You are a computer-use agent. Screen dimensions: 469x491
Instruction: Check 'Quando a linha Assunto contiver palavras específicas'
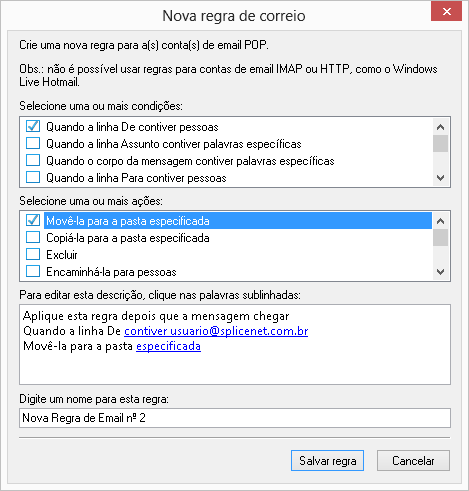point(33,143)
